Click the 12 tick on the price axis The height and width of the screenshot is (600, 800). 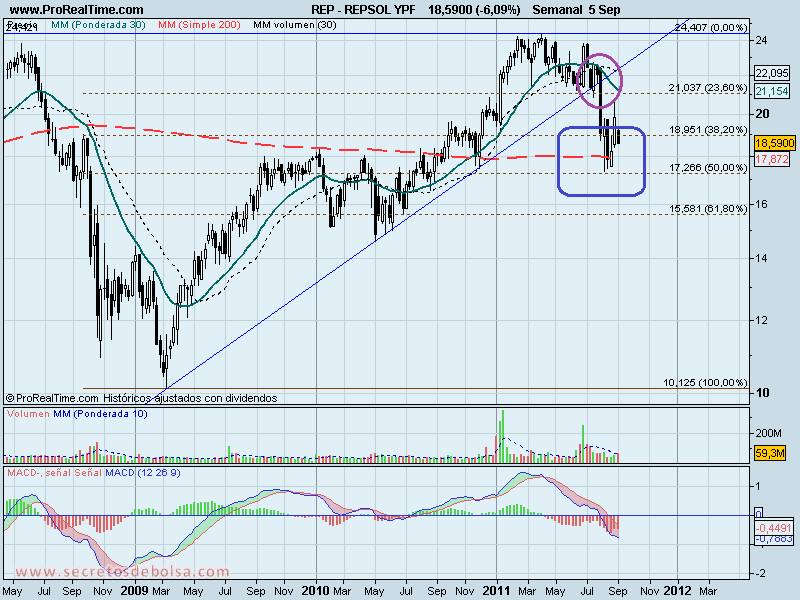761,320
